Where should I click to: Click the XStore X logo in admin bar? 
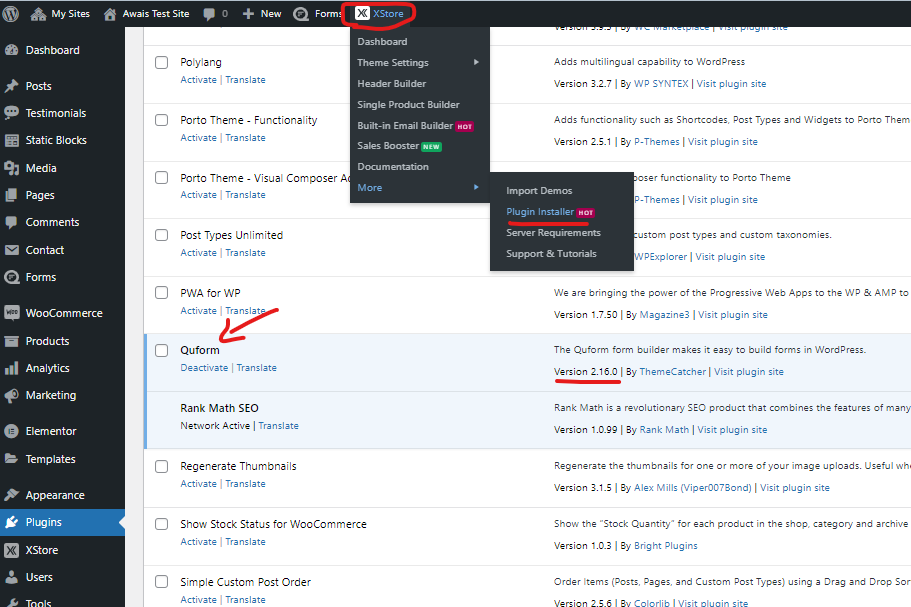coord(363,13)
